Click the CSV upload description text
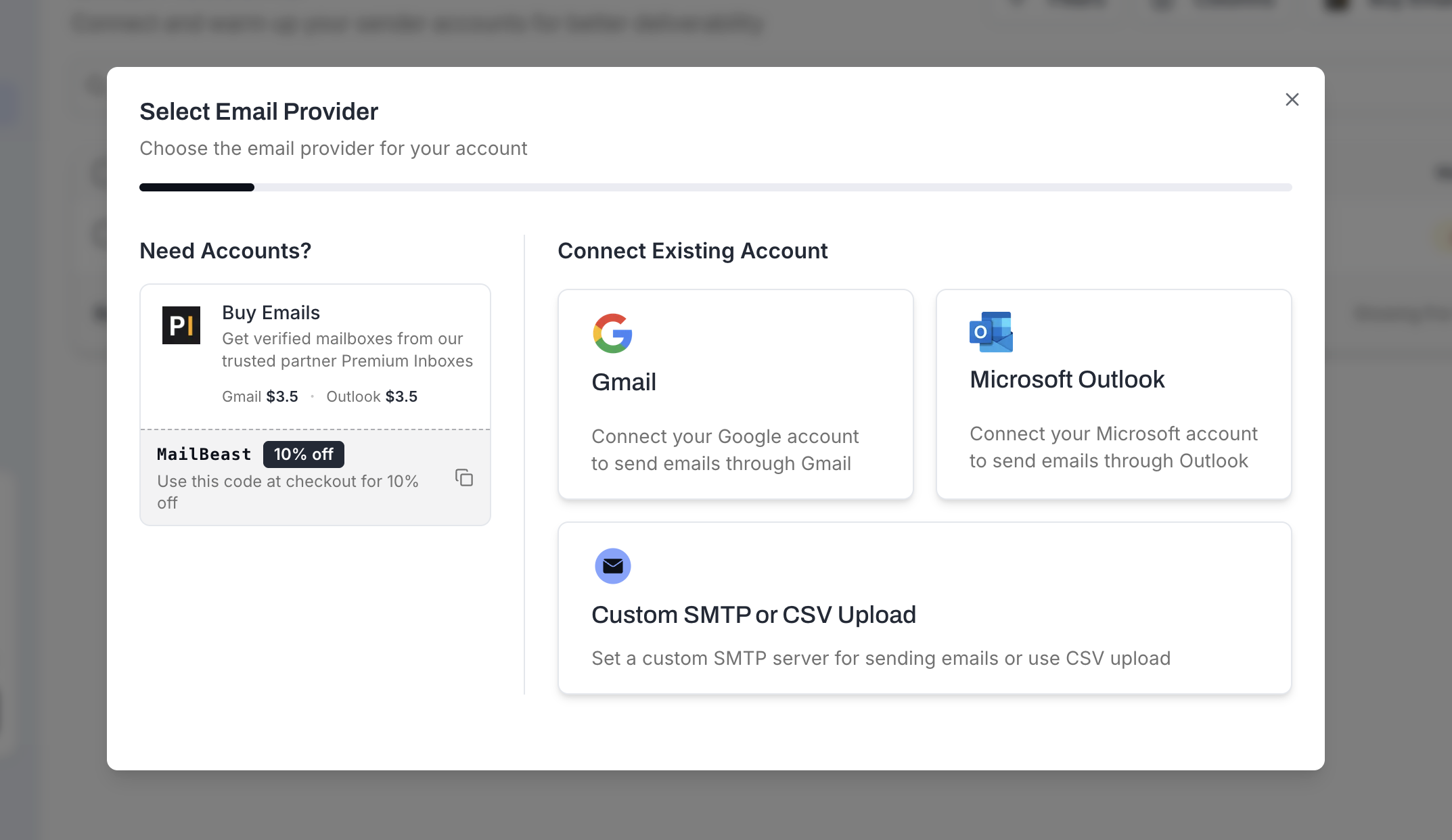1452x840 pixels. pyautogui.click(x=880, y=657)
